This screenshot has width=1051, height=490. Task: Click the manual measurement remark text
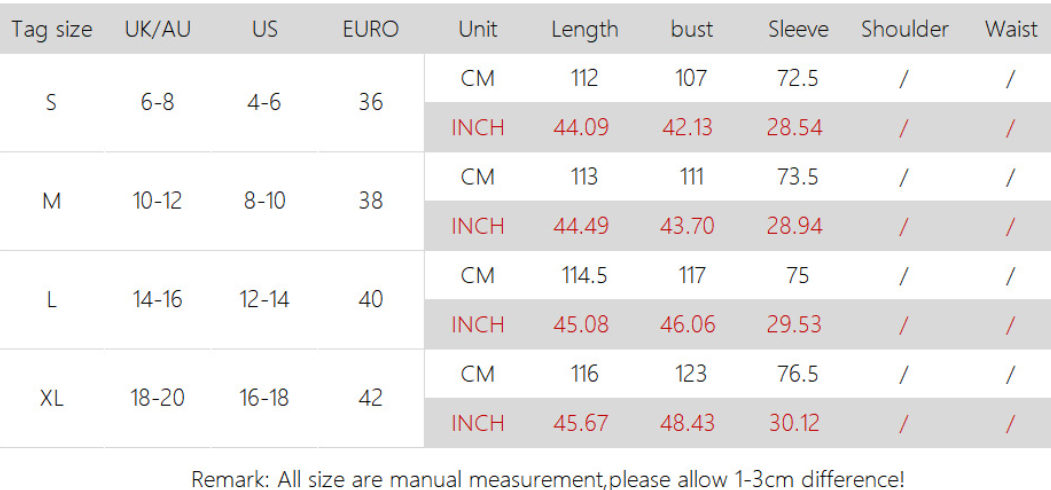point(548,478)
